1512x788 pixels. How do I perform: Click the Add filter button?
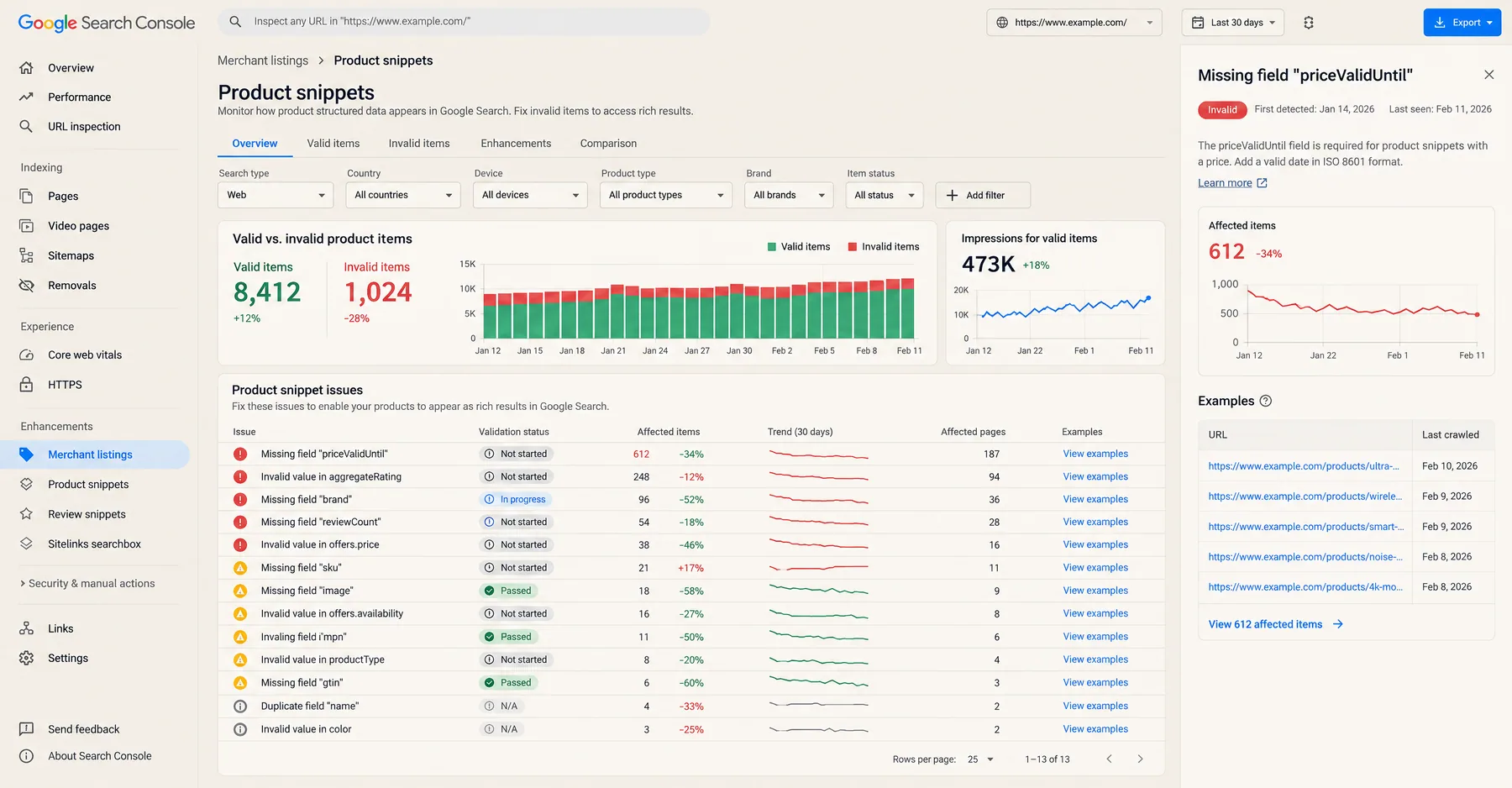point(983,195)
